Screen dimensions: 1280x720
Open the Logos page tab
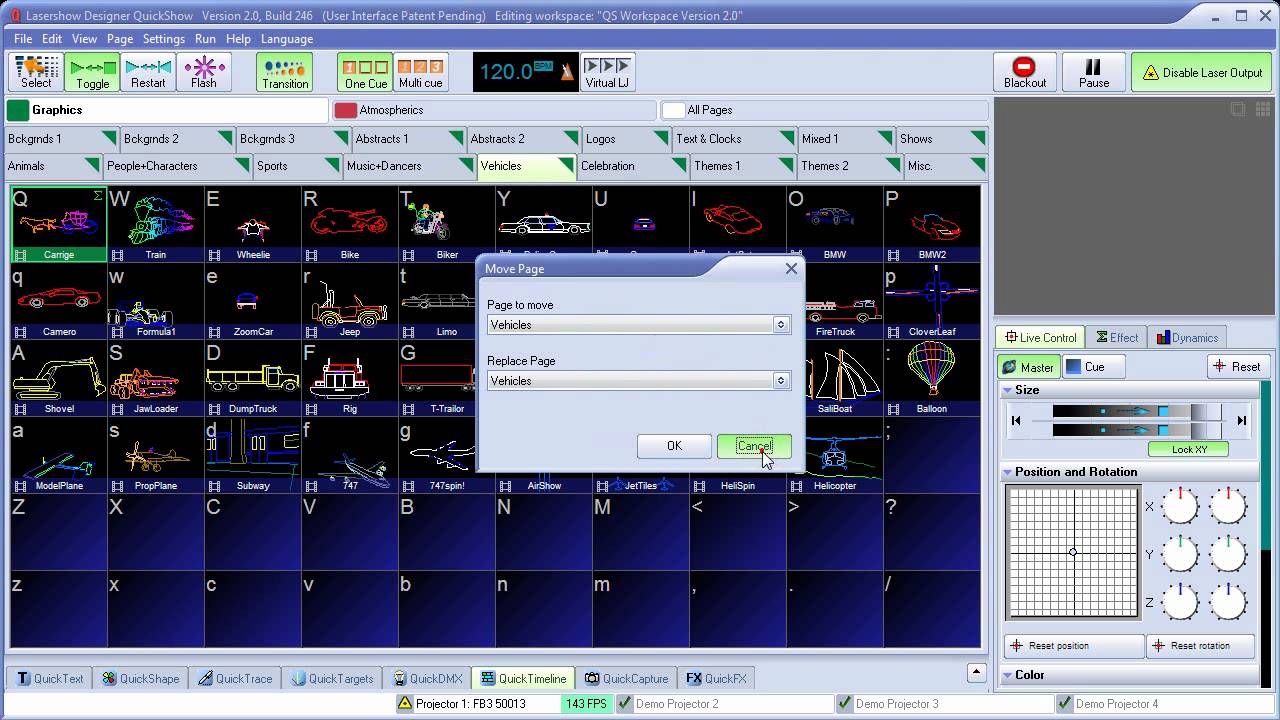pos(625,139)
